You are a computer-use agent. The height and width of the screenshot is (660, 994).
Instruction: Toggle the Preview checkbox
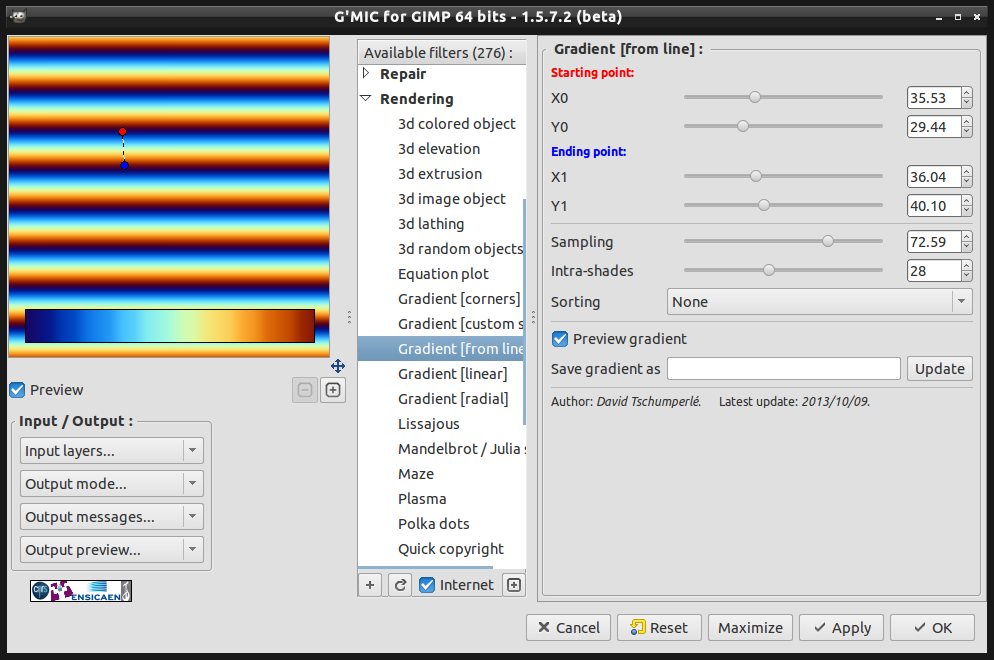(x=18, y=390)
